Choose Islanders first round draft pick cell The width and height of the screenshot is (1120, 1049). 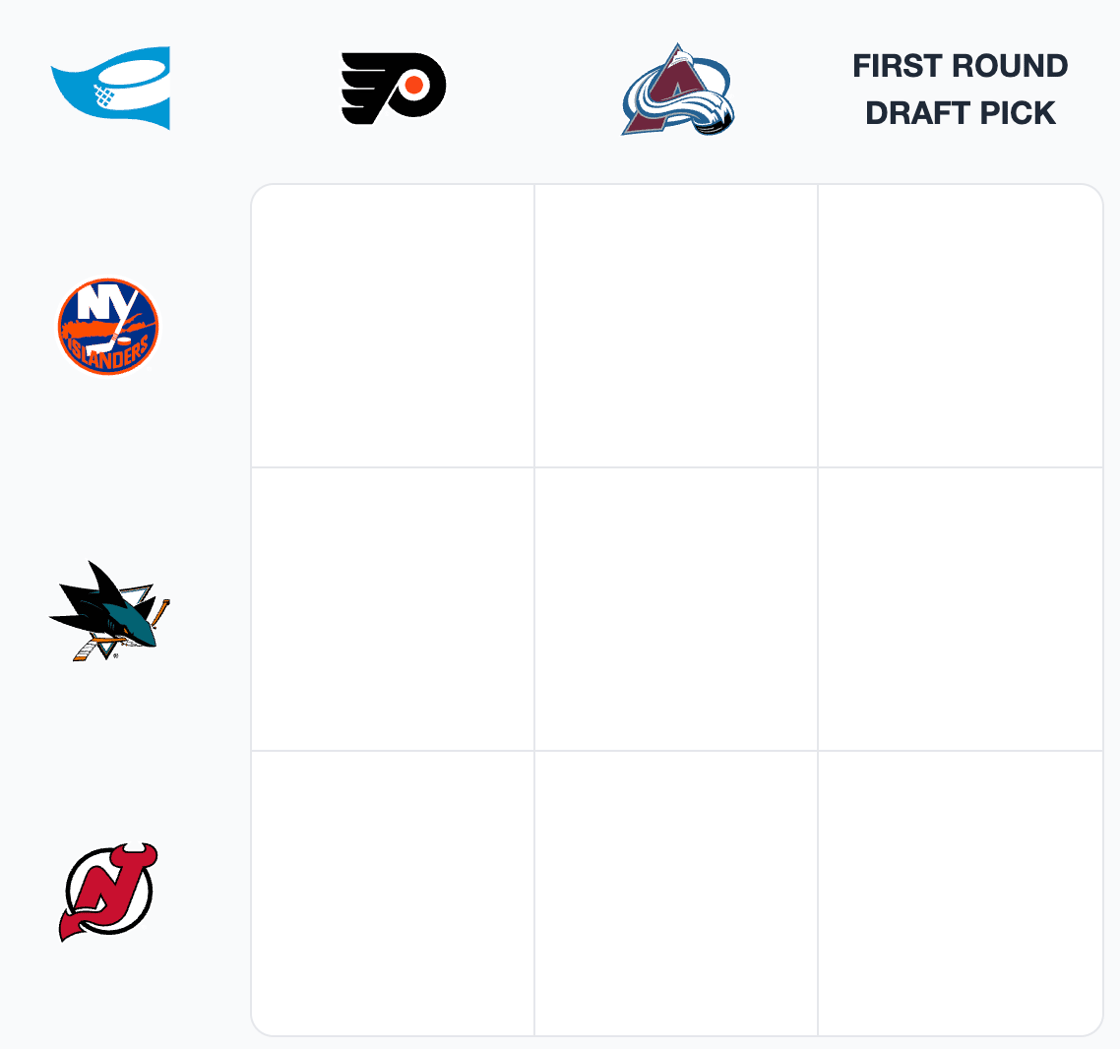pos(960,326)
